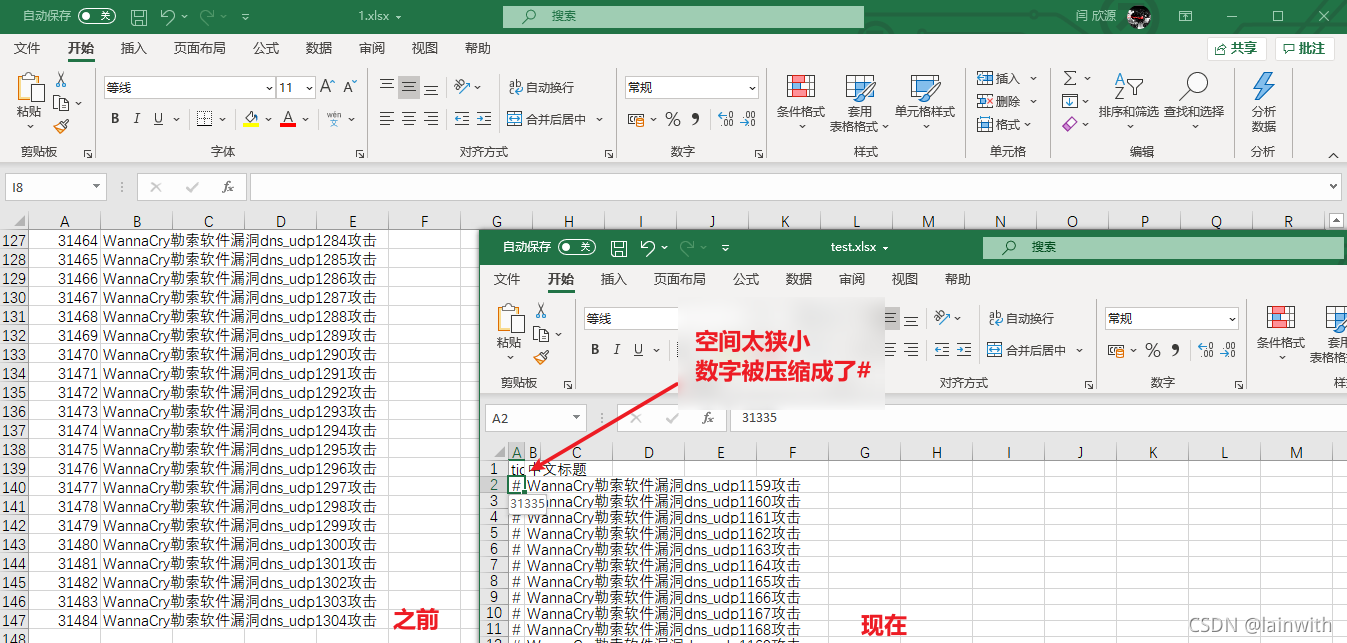Switch to 公式 Formulas tab in test.xlsx

[x=746, y=279]
